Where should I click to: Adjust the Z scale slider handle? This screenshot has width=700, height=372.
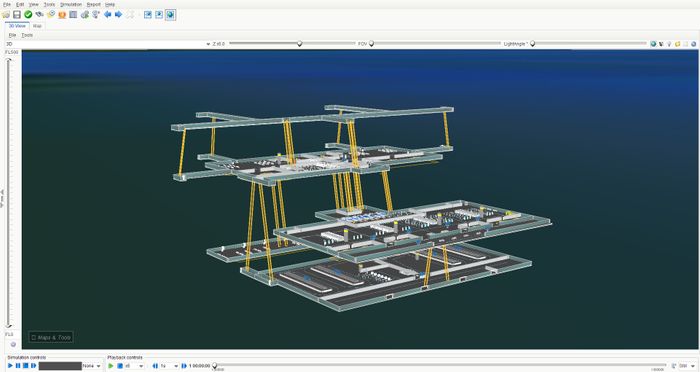click(x=300, y=44)
